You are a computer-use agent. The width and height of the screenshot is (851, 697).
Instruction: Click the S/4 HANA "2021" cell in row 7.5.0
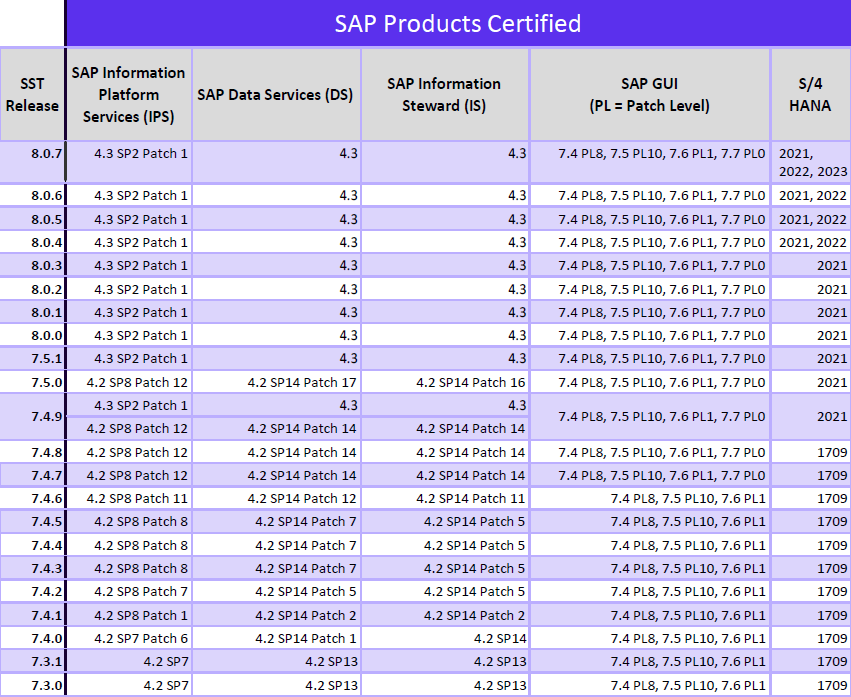pyautogui.click(x=811, y=382)
